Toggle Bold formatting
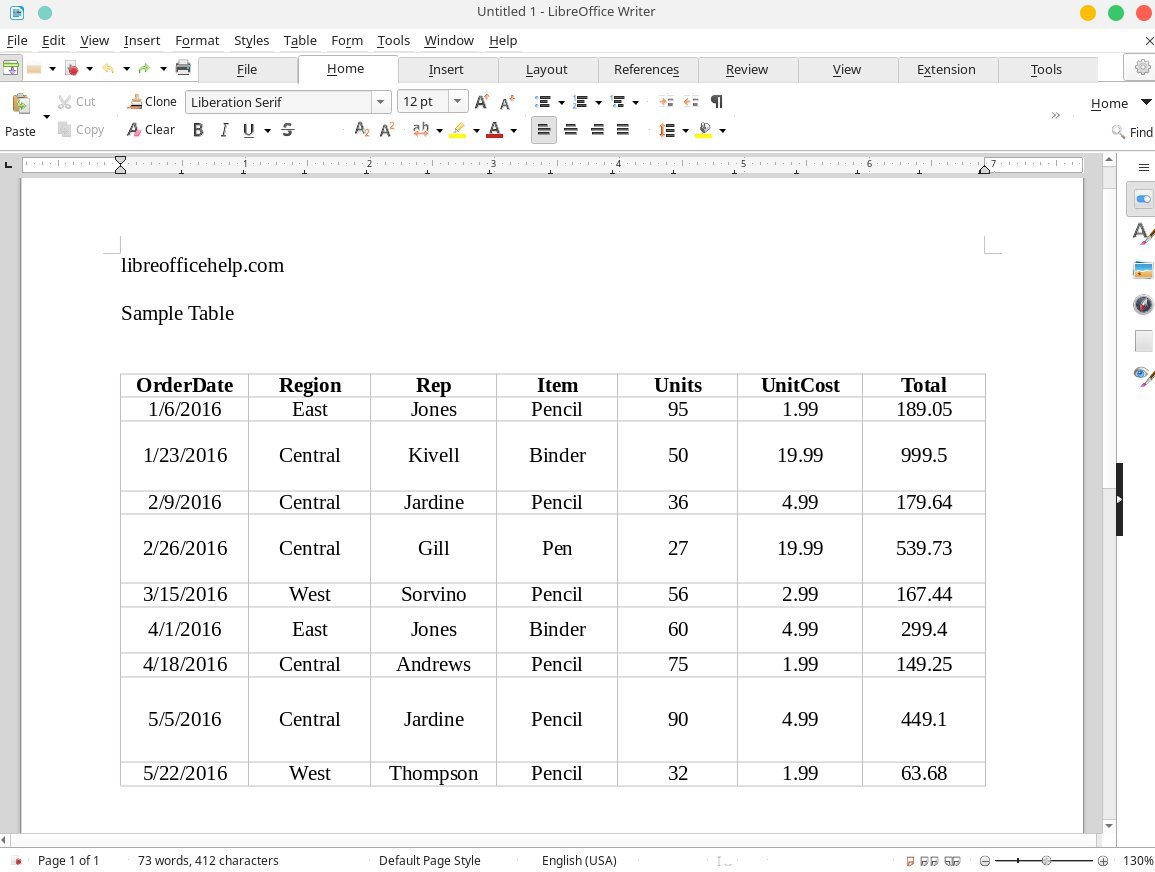 197,130
